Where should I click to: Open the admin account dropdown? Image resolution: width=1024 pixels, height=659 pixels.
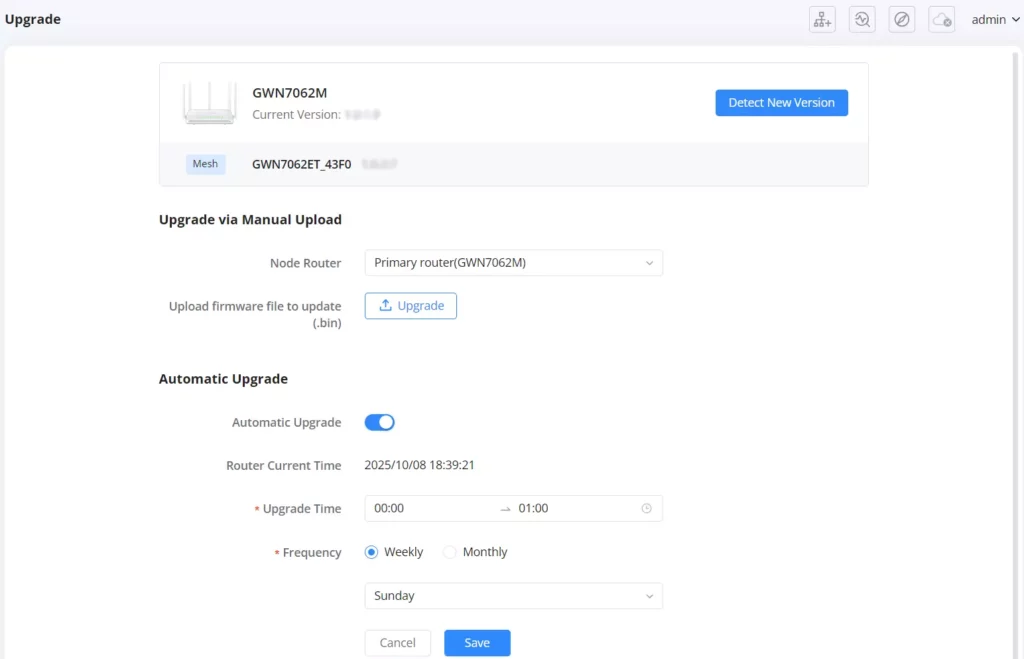995,20
